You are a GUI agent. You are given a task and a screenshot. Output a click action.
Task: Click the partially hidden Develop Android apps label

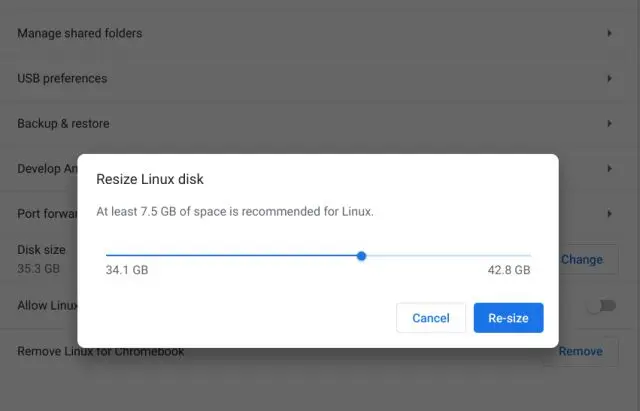point(46,169)
